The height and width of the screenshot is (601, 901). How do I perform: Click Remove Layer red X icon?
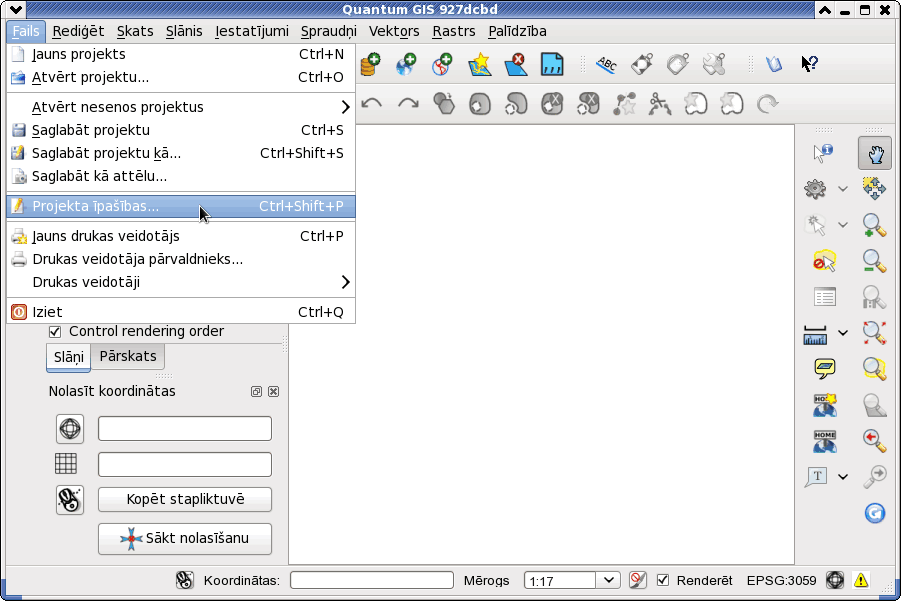[515, 64]
